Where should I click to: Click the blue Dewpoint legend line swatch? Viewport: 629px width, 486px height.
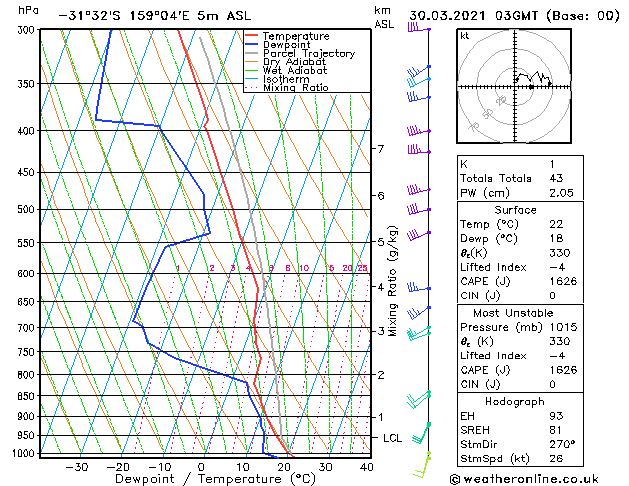252,45
